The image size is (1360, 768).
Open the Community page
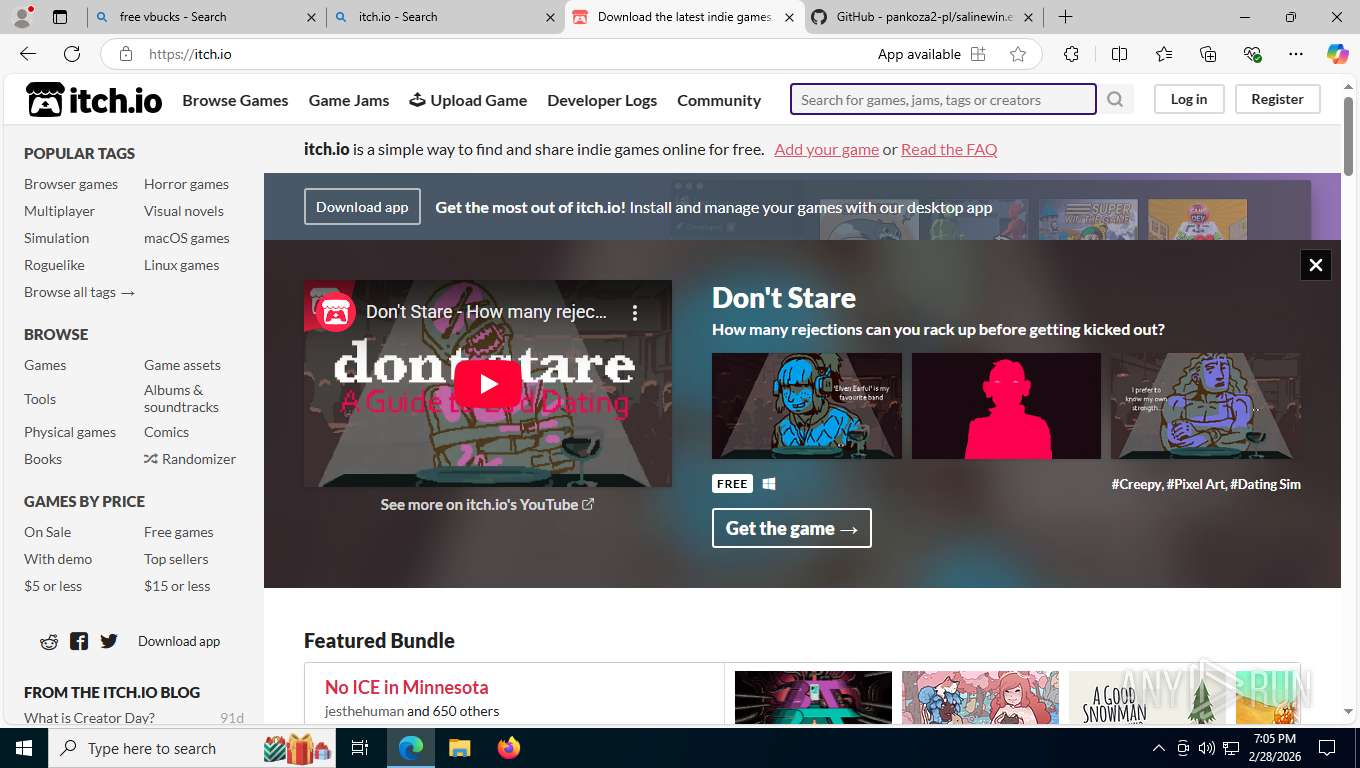point(719,100)
